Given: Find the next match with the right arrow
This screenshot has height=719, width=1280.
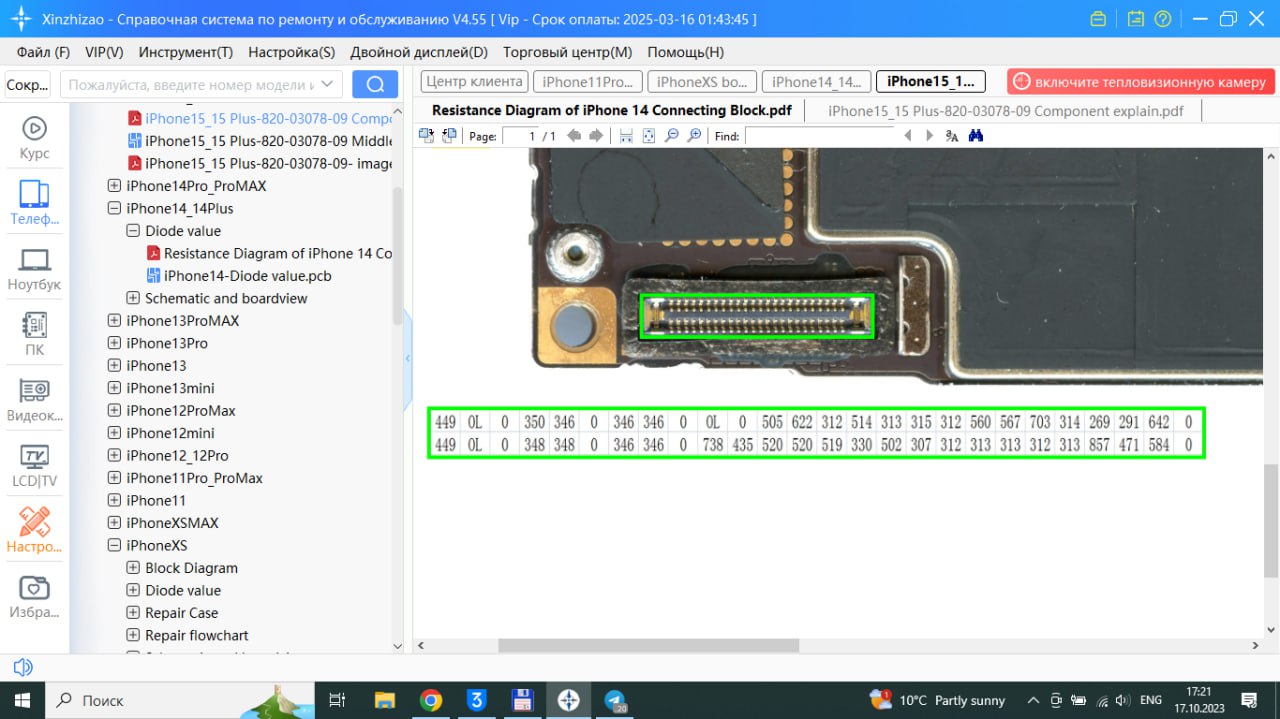Looking at the screenshot, I should [930, 136].
